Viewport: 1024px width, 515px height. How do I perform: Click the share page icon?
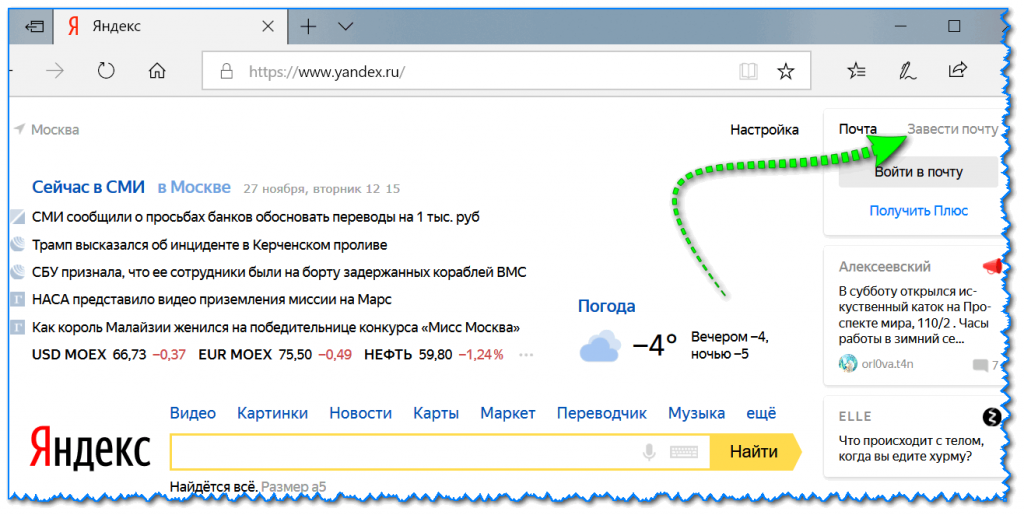coord(957,70)
